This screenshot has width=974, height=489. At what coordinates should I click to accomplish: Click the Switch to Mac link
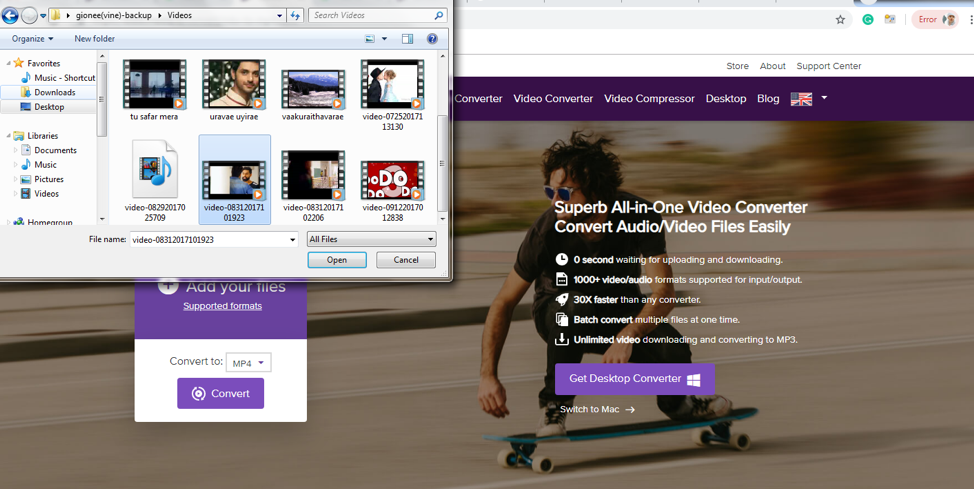598,409
